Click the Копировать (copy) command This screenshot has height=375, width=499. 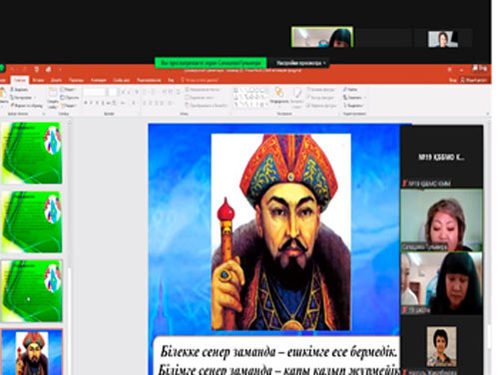click(21, 97)
